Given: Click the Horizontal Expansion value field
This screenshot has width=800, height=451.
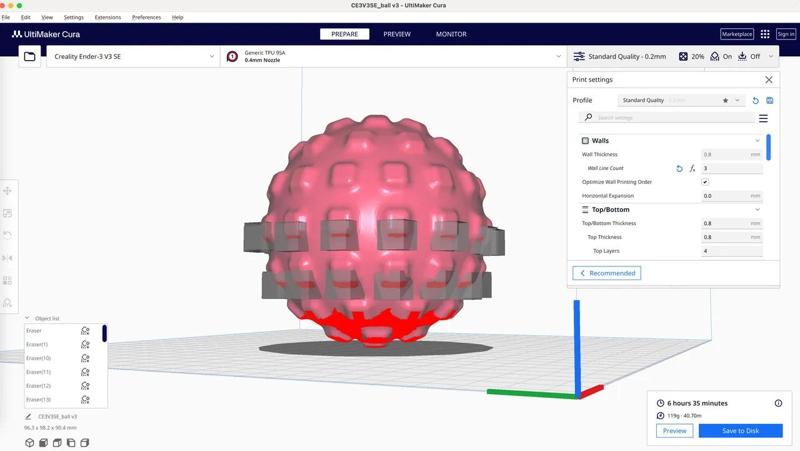Looking at the screenshot, I should 732,196.
